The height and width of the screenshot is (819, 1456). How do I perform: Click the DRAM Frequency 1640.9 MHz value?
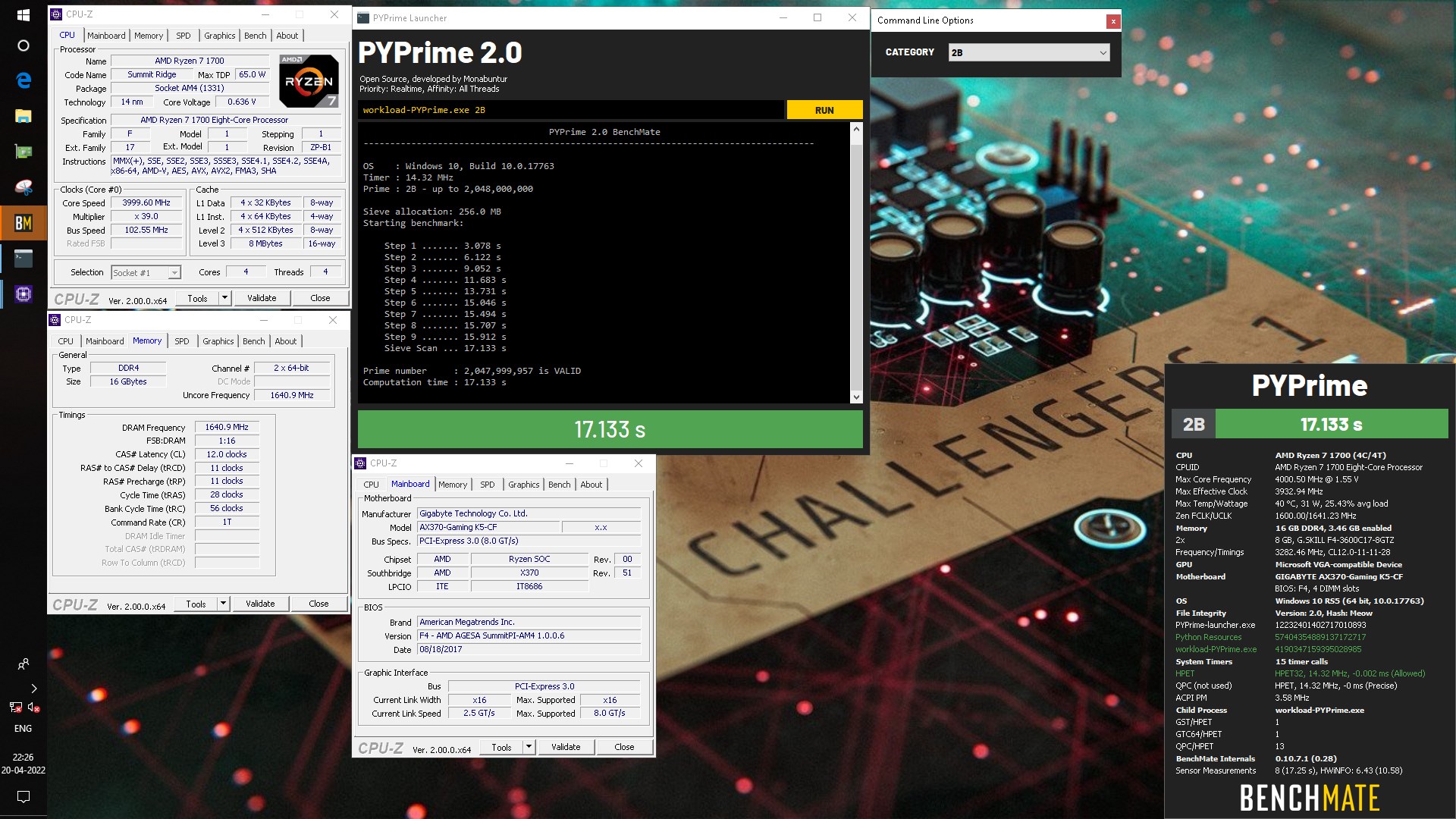pyautogui.click(x=227, y=427)
